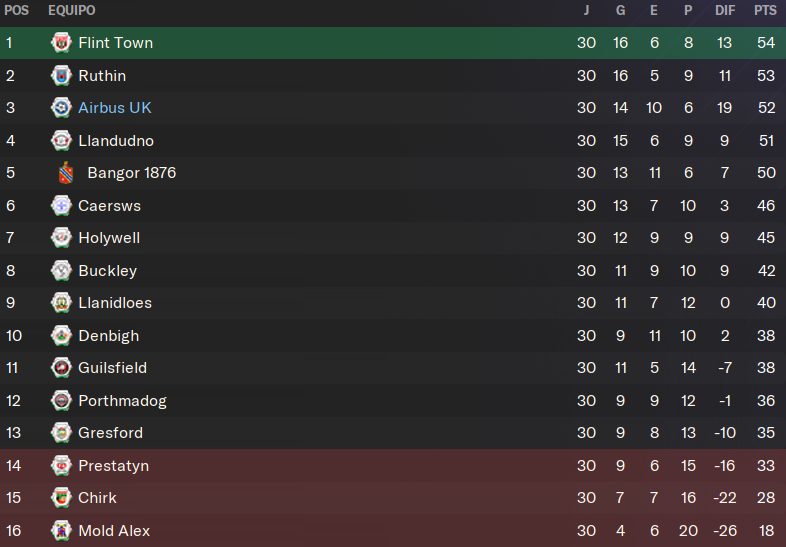Sort by the POS column header

pyautogui.click(x=17, y=11)
